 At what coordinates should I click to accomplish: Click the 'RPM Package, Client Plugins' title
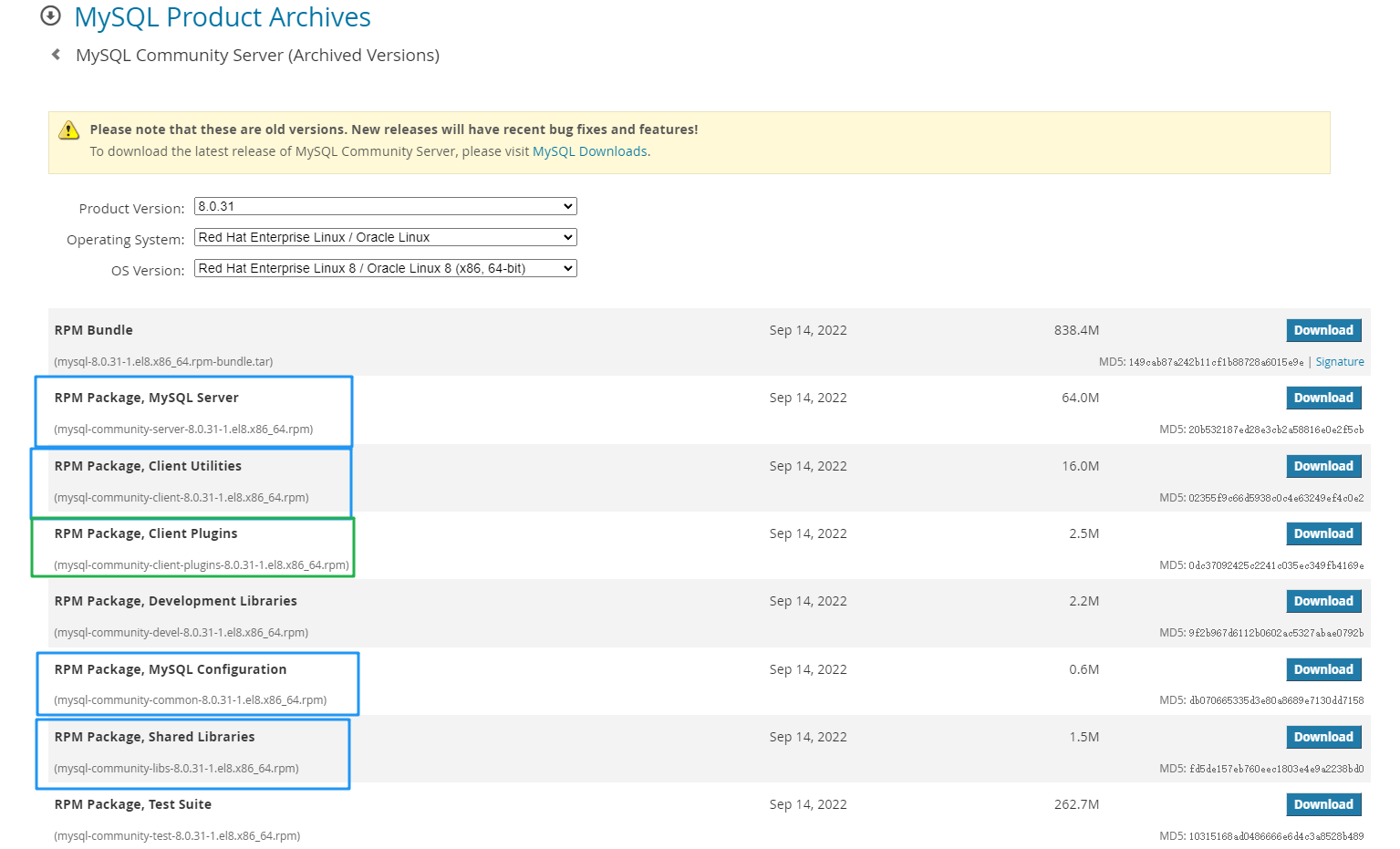(x=146, y=533)
